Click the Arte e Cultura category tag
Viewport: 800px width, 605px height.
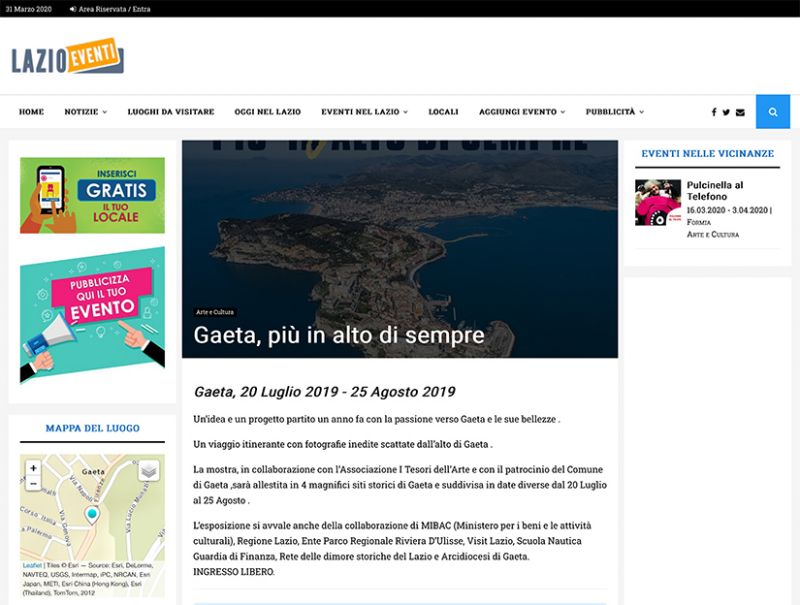pyautogui.click(x=215, y=312)
